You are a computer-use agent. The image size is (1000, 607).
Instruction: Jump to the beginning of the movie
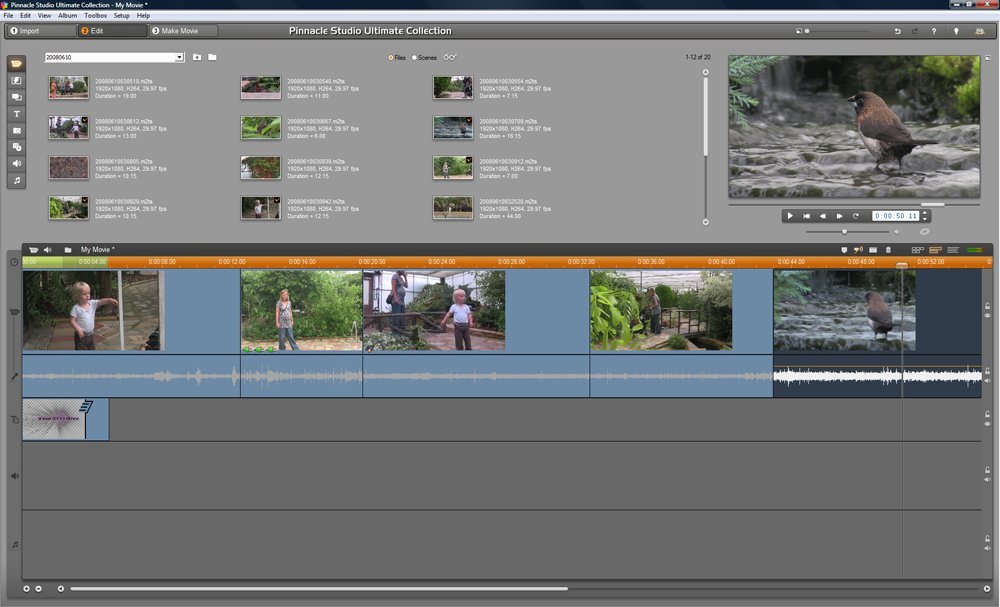(x=807, y=216)
